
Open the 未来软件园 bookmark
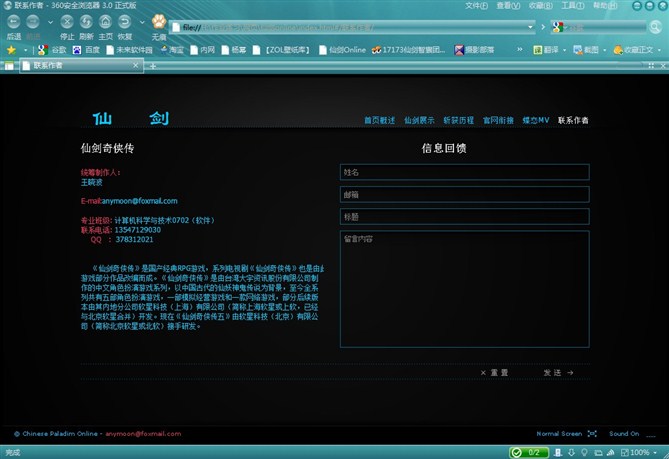(130, 50)
